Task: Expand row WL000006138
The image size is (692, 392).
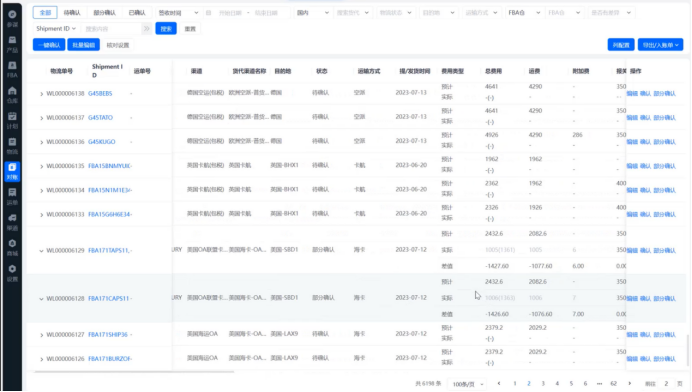Action: click(41, 94)
